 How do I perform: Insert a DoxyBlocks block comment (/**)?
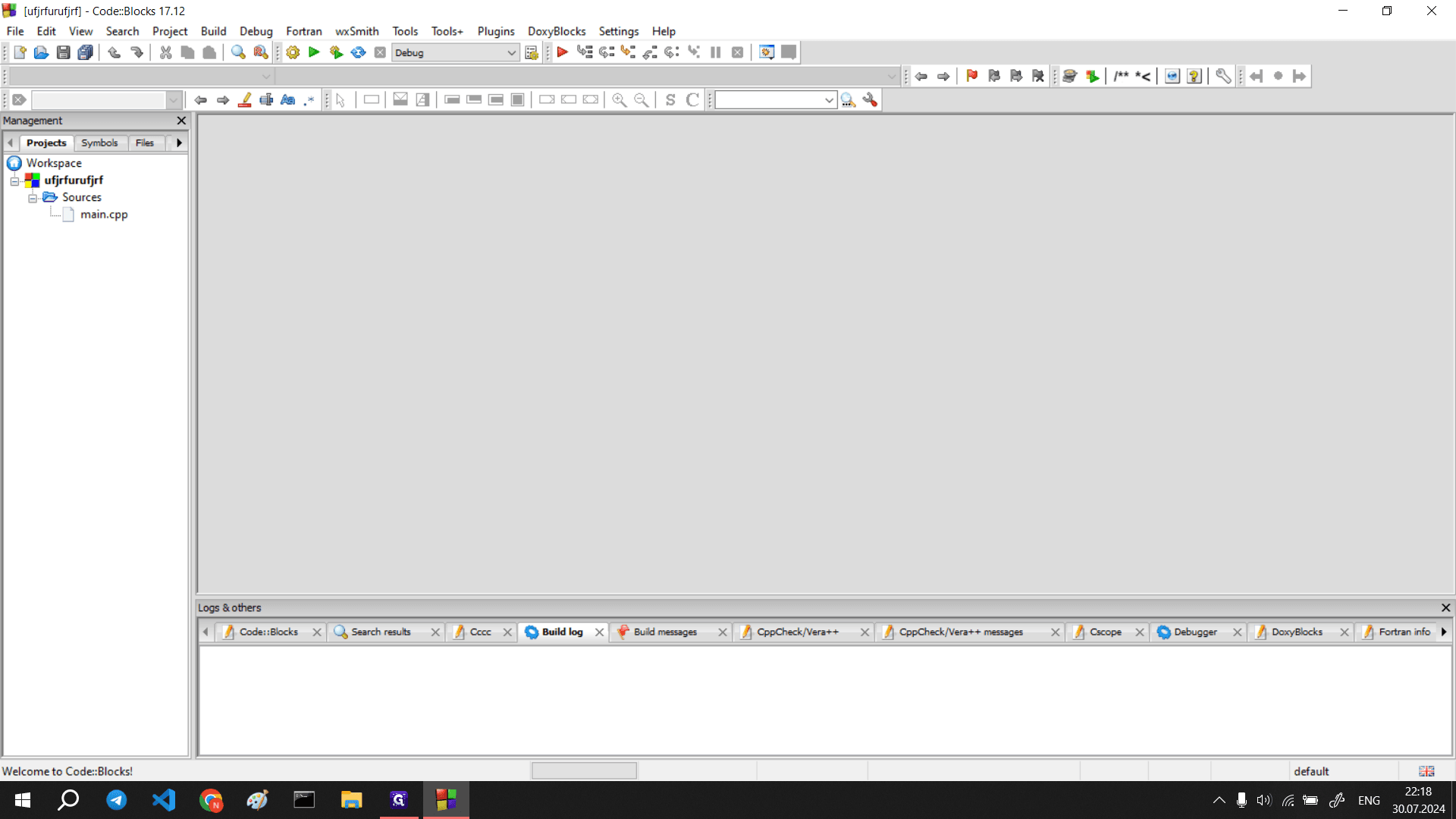1122,76
